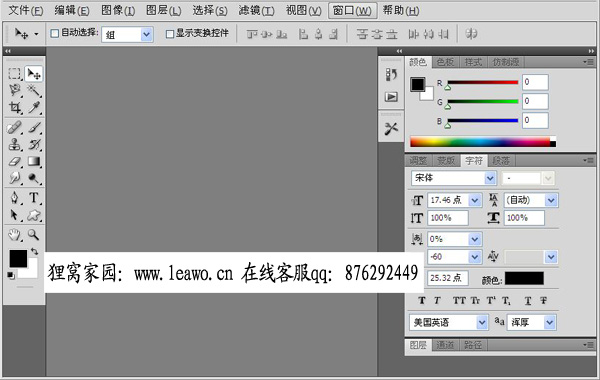
Task: Enable the 自动选择 checkbox
Action: pyautogui.click(x=55, y=34)
